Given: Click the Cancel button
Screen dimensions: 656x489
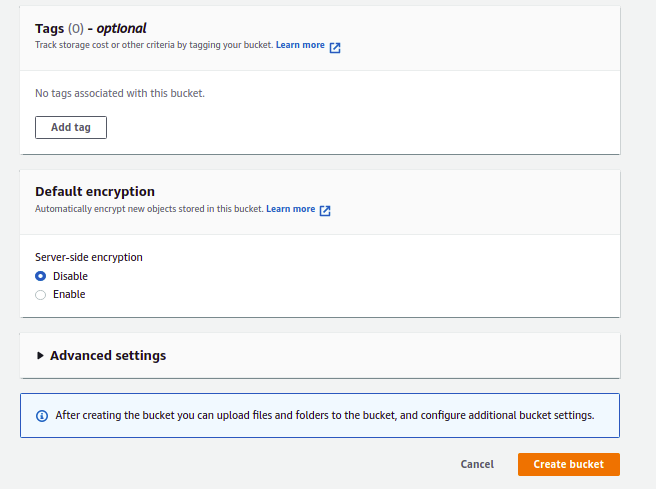Looking at the screenshot, I should pyautogui.click(x=477, y=464).
